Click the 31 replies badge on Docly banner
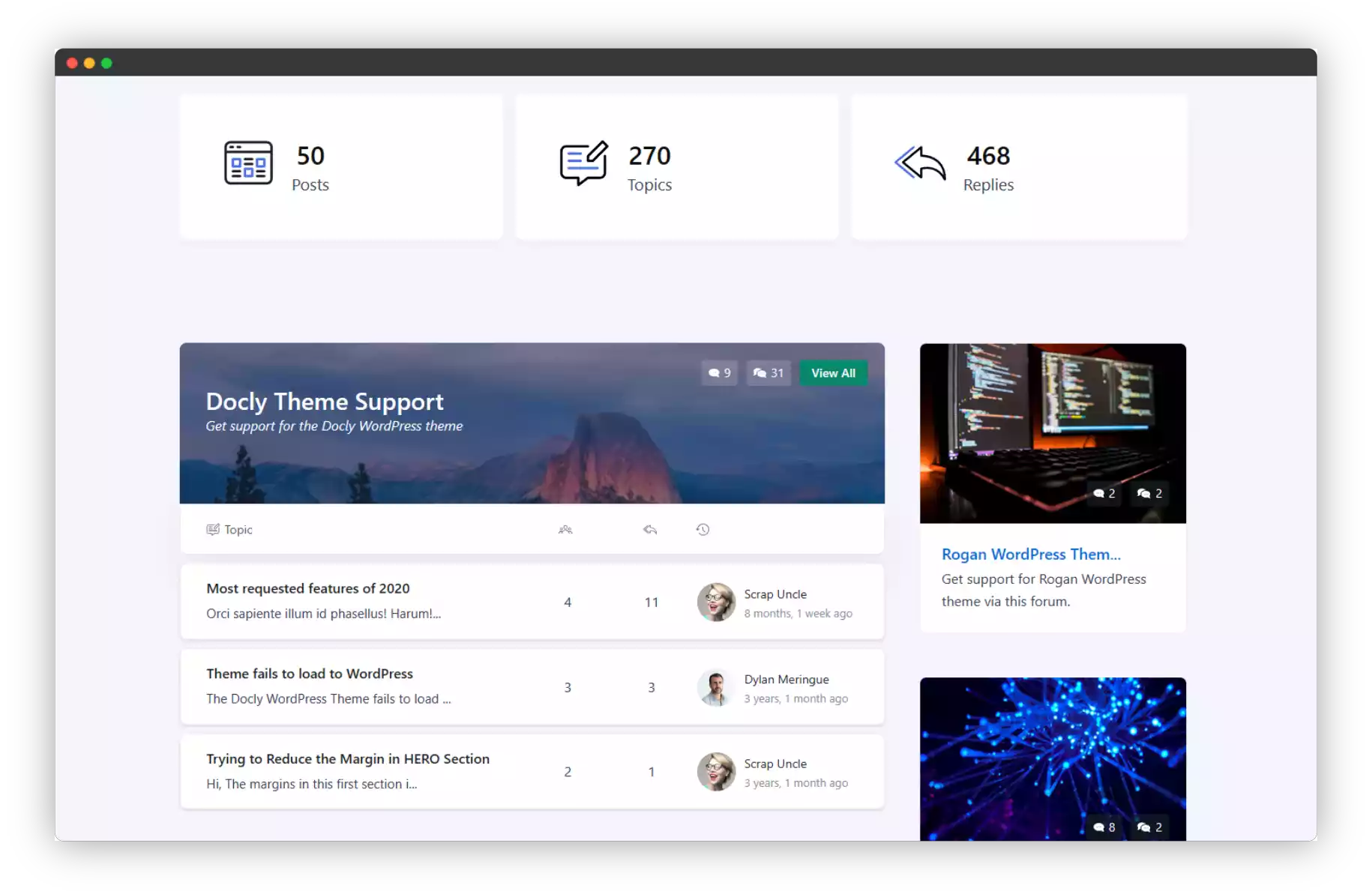 768,373
